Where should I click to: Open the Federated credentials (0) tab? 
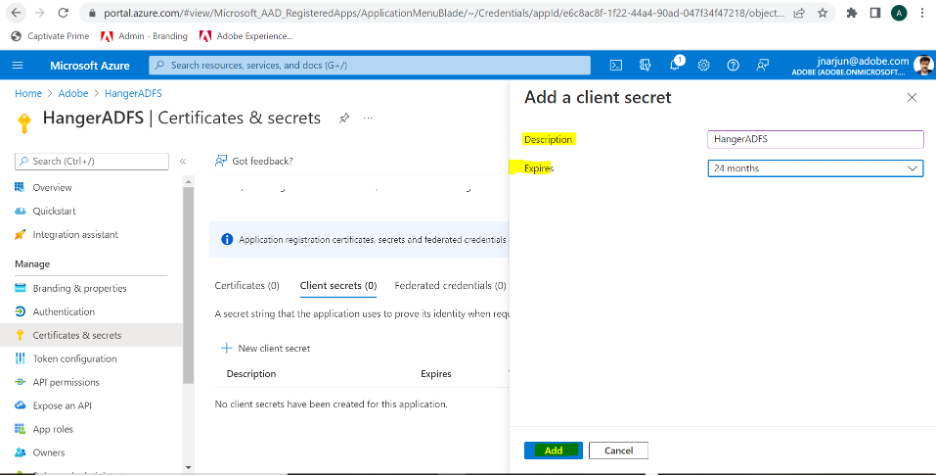point(450,285)
